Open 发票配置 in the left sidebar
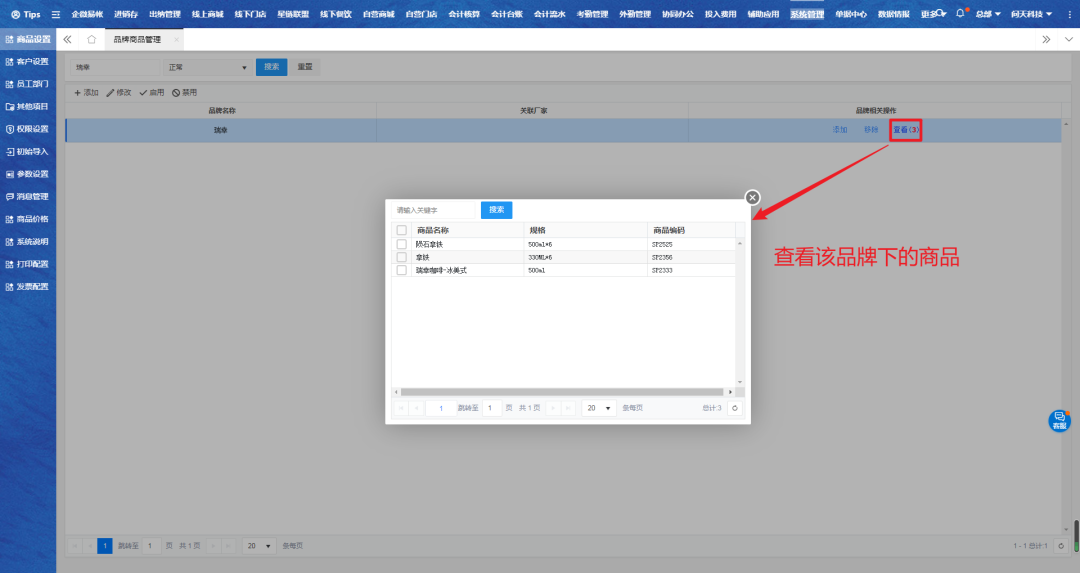 (28, 287)
